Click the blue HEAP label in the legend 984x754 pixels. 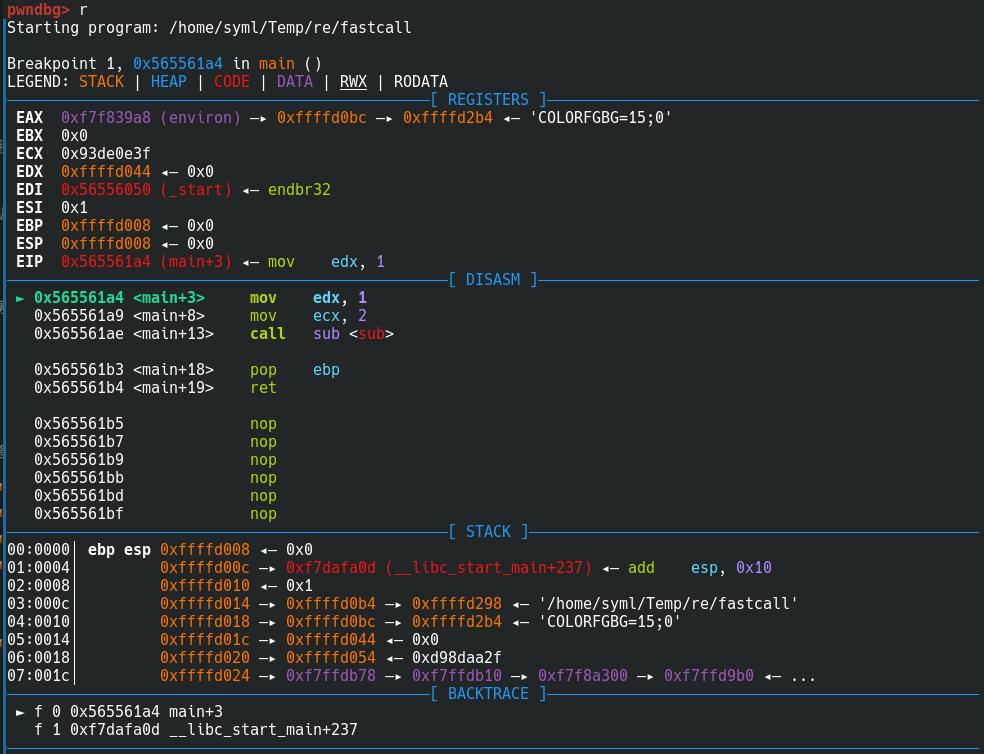point(169,82)
